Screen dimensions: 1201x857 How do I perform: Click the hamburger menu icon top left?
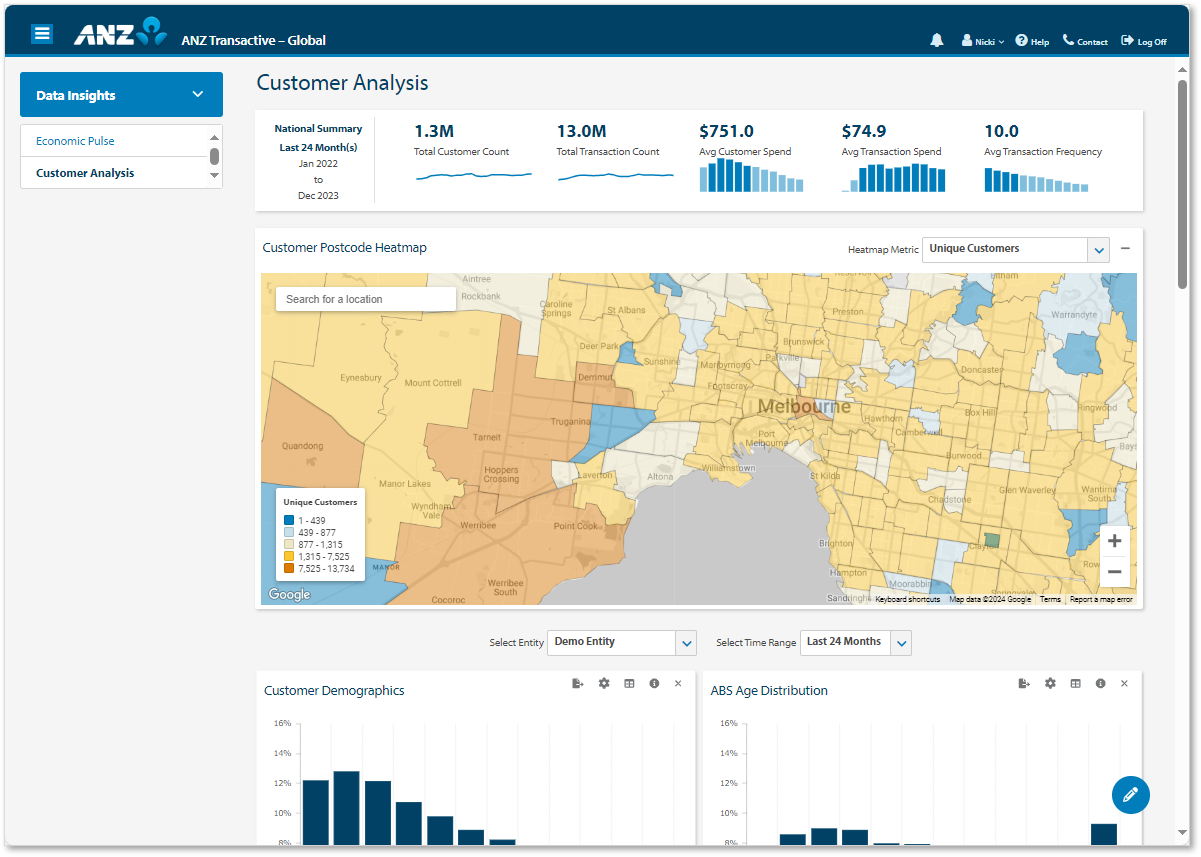pyautogui.click(x=41, y=33)
